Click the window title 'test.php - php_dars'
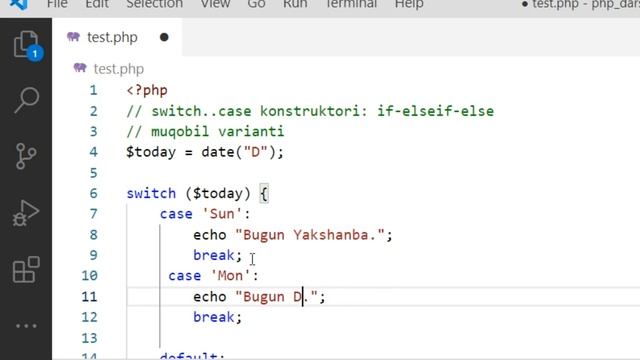 click(x=585, y=4)
